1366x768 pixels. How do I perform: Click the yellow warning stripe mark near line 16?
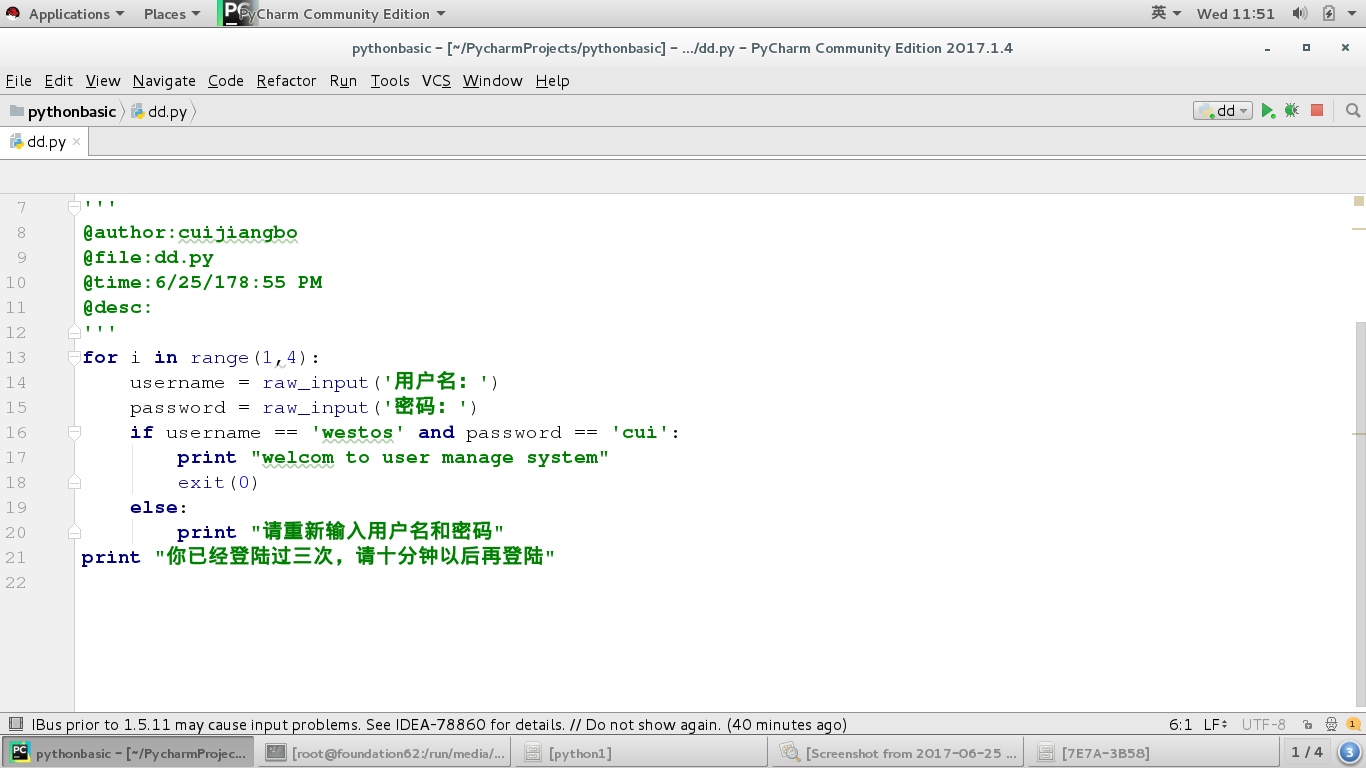(1359, 434)
